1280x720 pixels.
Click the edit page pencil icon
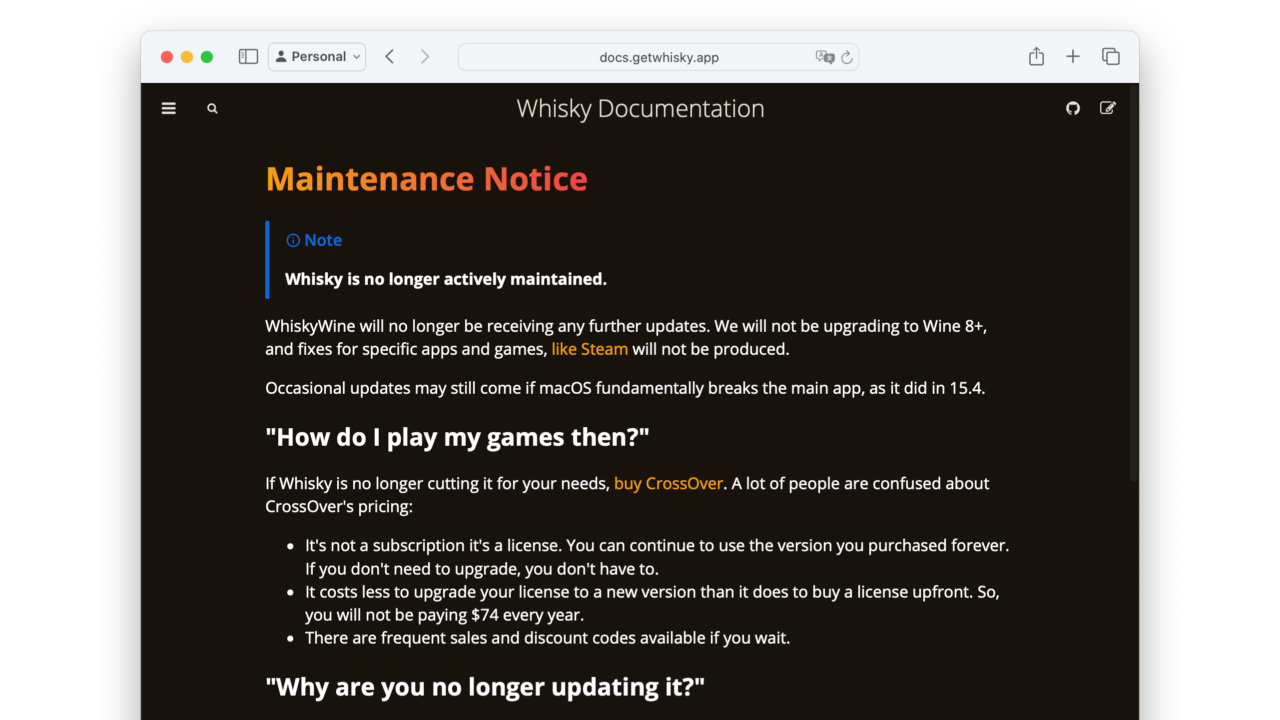1107,108
